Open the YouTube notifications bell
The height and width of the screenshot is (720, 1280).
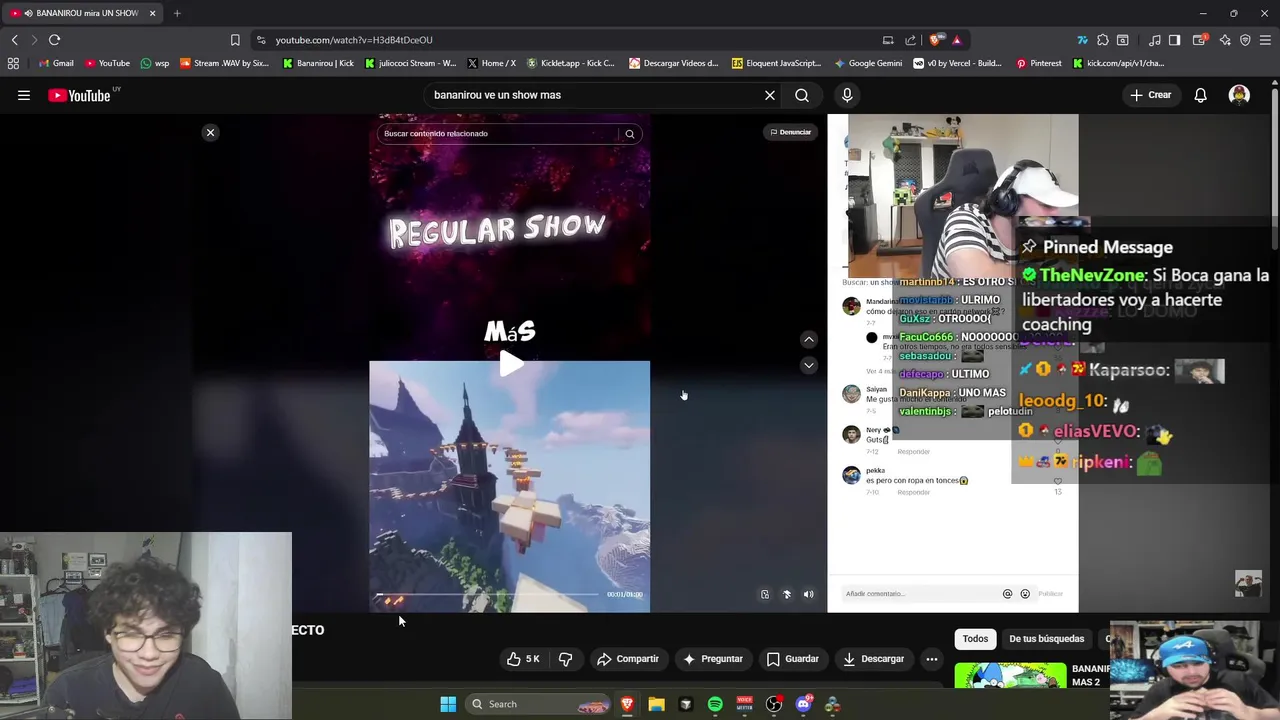1200,95
